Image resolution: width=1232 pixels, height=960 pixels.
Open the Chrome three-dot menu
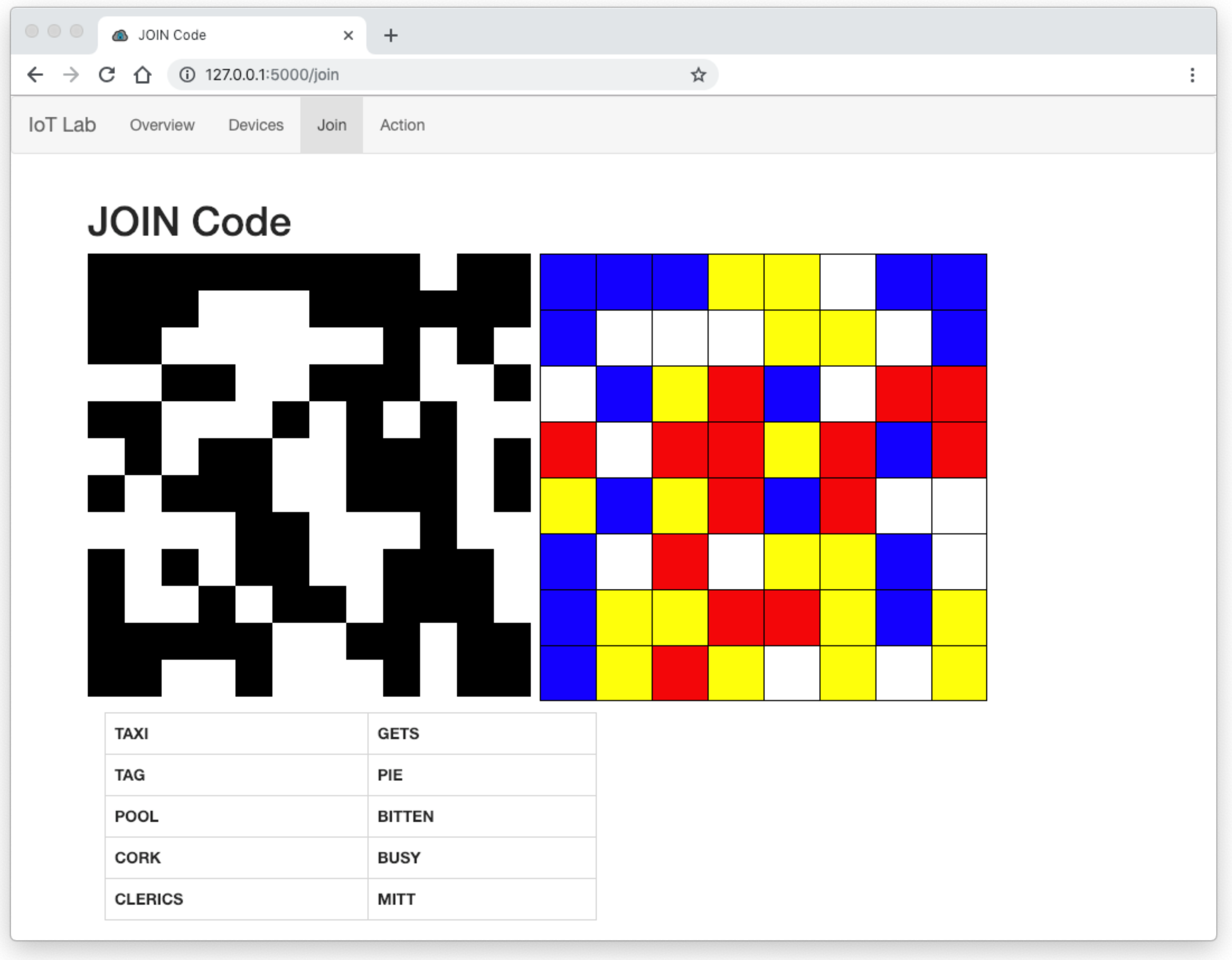pyautogui.click(x=1192, y=75)
